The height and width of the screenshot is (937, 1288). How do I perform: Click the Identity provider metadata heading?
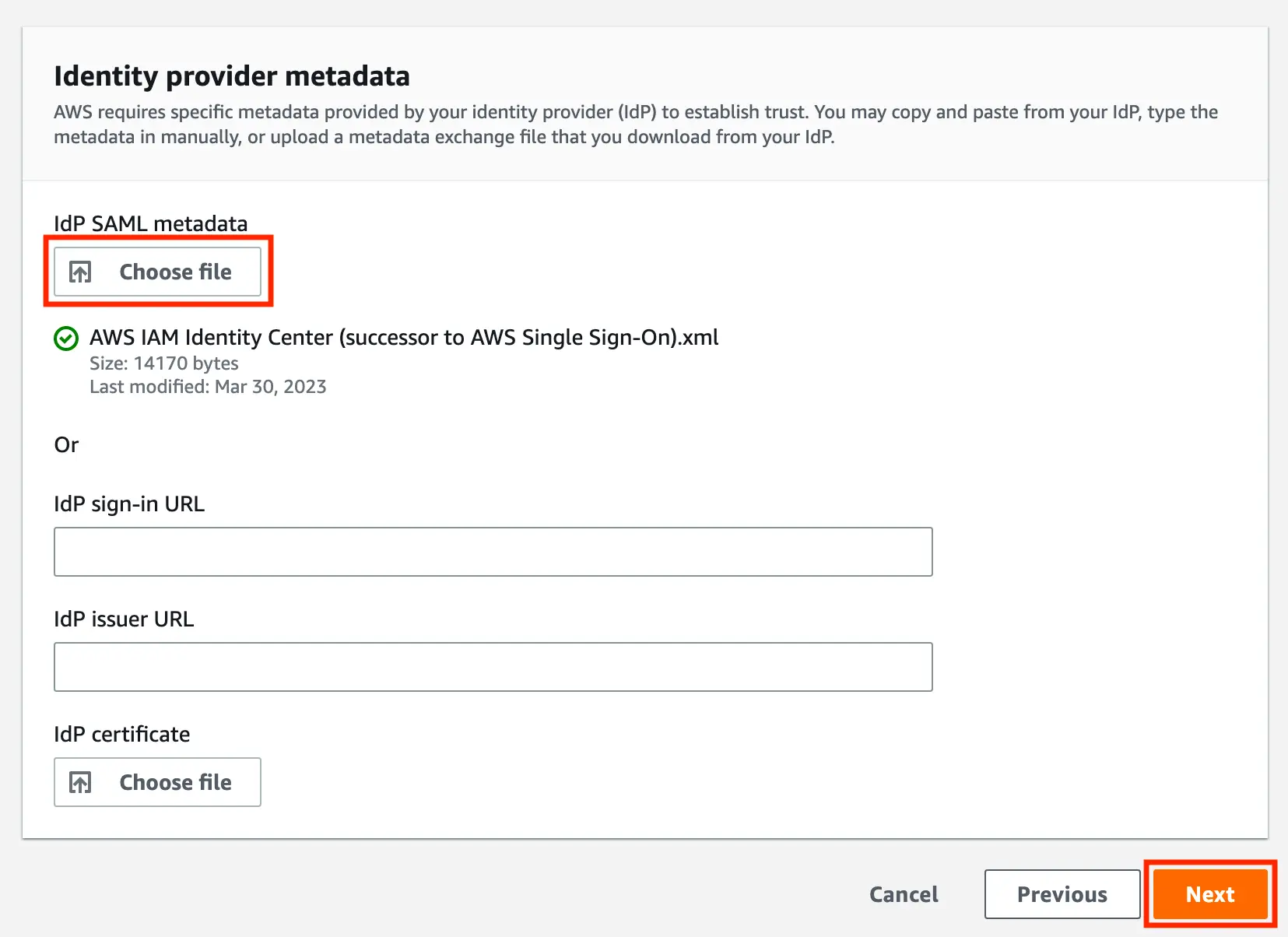[x=232, y=76]
